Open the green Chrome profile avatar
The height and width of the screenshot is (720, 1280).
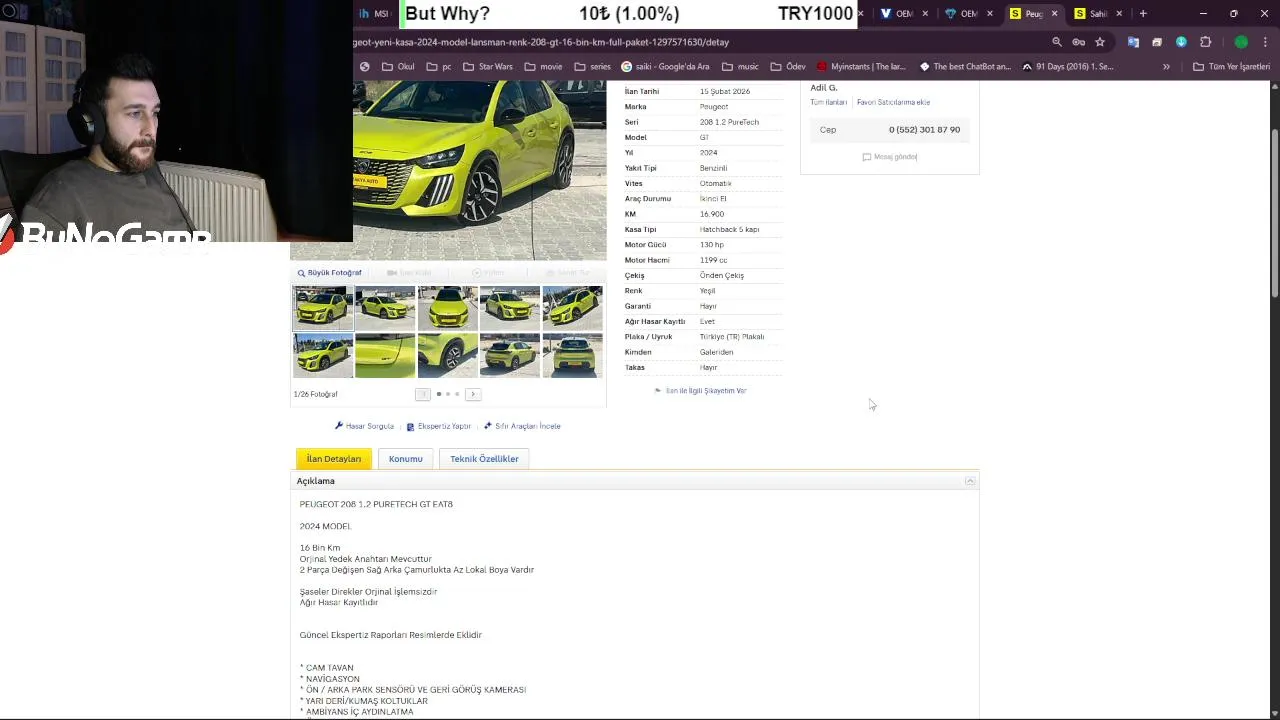pyautogui.click(x=1241, y=42)
